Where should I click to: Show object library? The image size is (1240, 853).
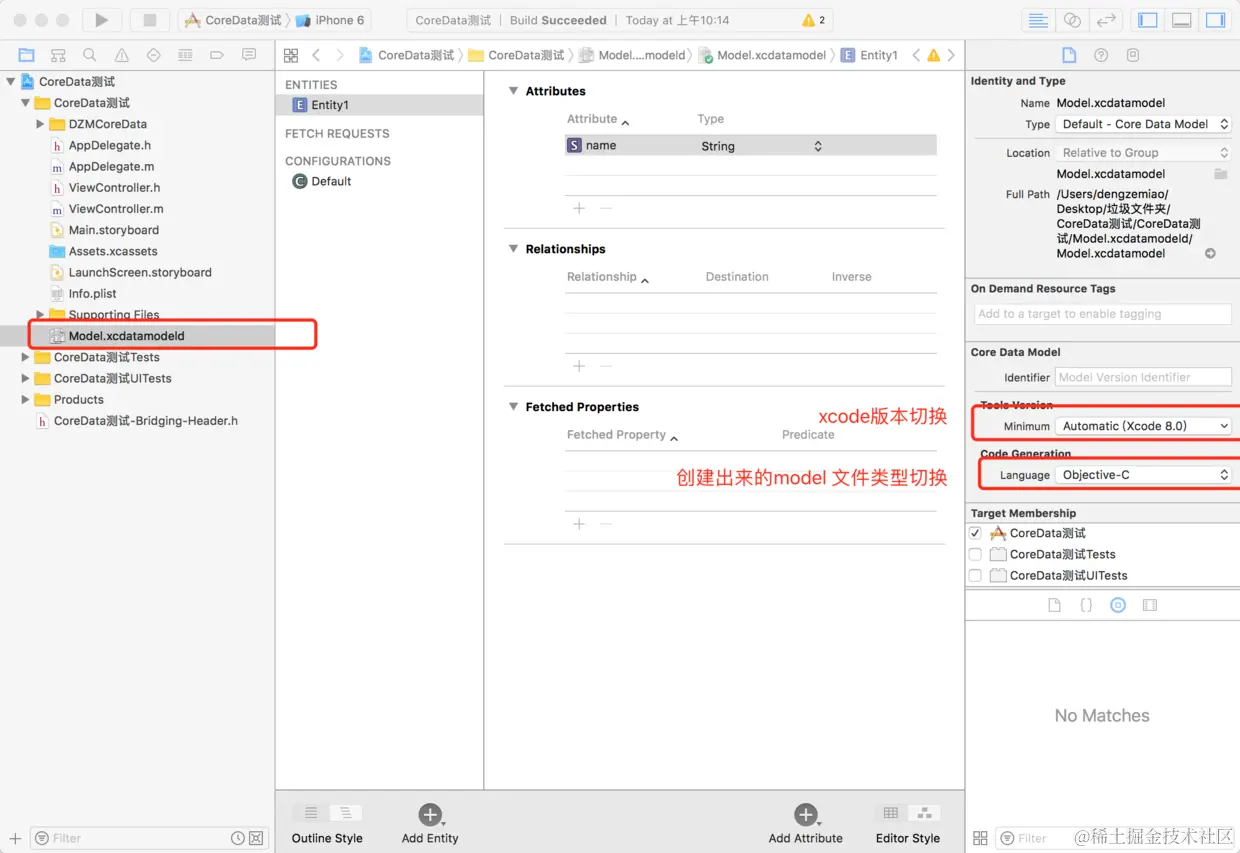click(1118, 605)
